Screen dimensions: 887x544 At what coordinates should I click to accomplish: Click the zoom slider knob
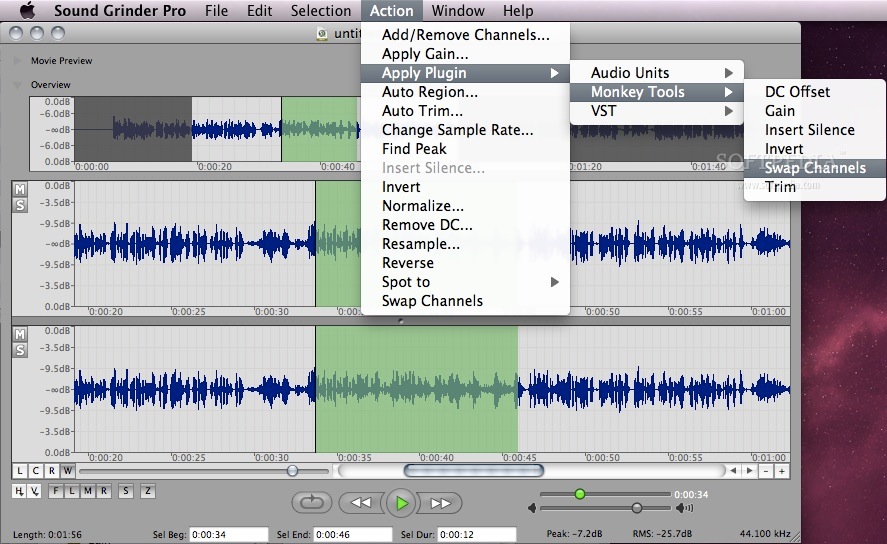[292, 470]
